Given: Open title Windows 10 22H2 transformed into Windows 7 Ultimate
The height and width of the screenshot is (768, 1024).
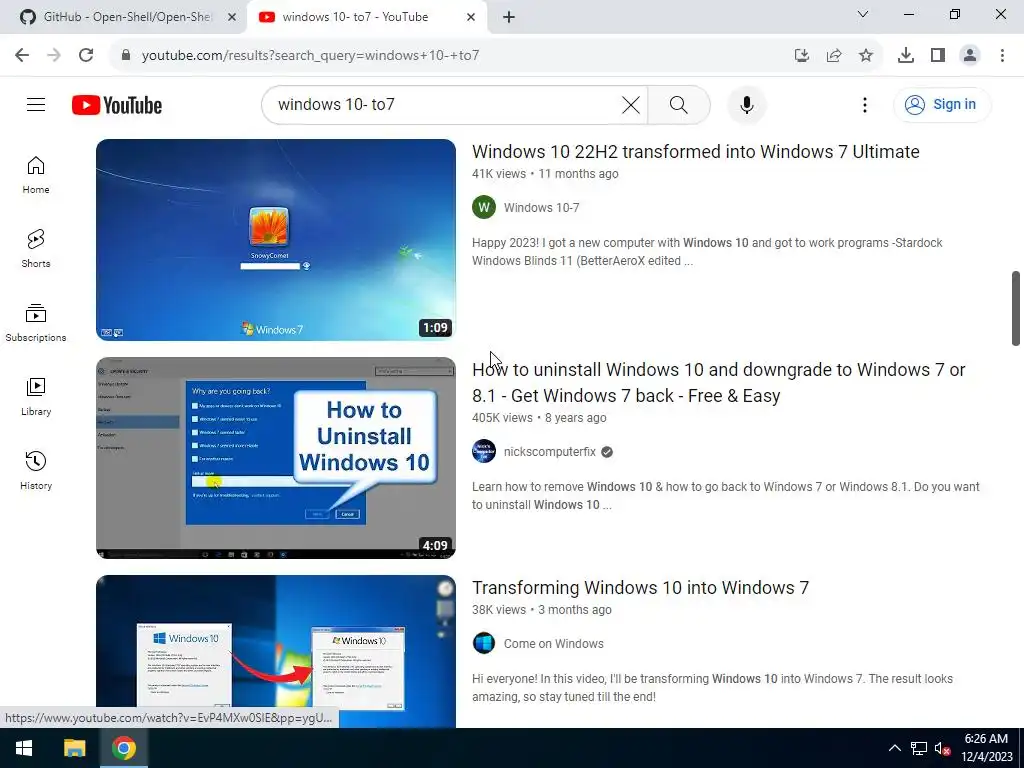Looking at the screenshot, I should point(696,152).
